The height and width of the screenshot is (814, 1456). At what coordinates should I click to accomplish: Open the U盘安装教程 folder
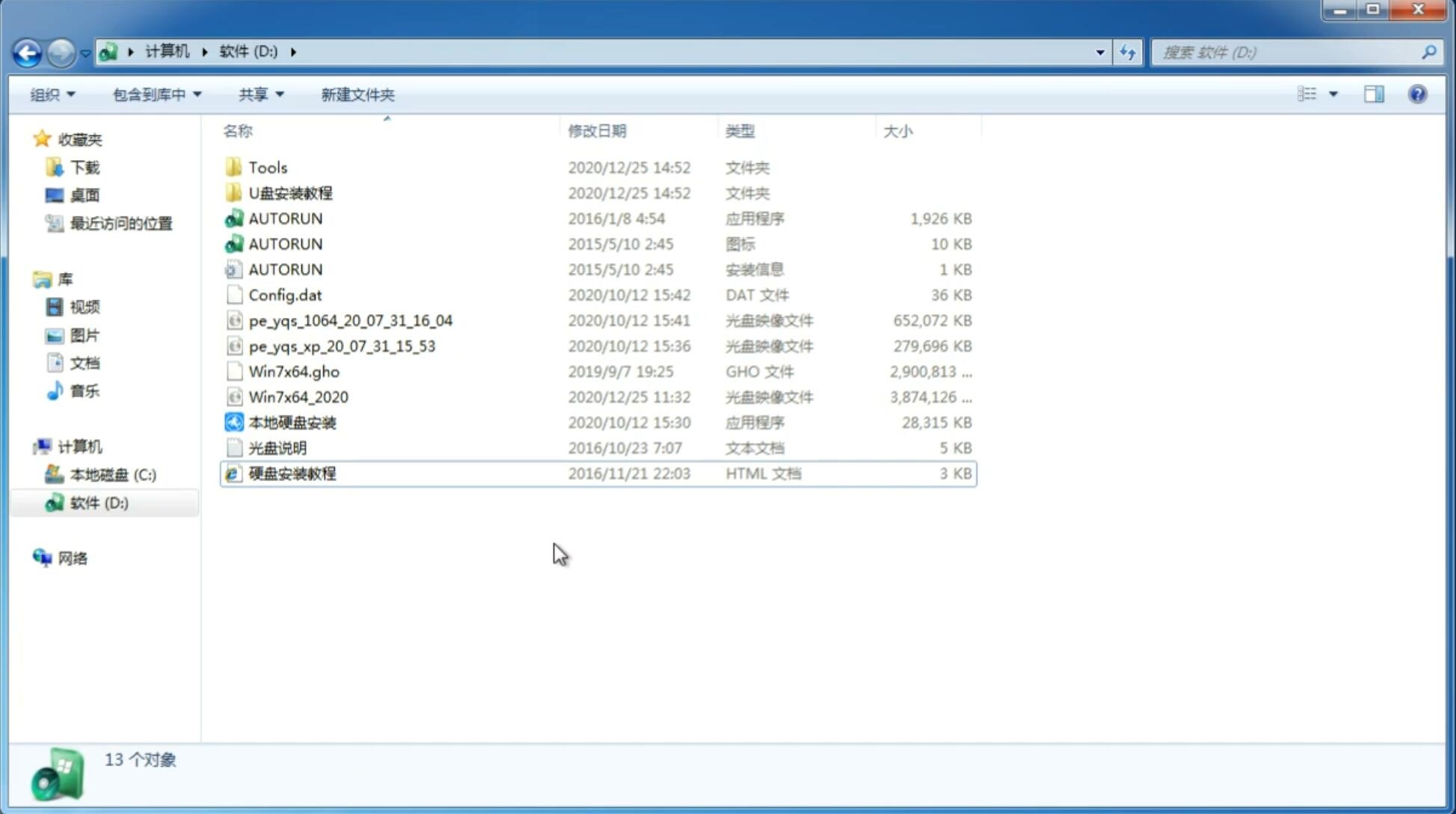(290, 193)
